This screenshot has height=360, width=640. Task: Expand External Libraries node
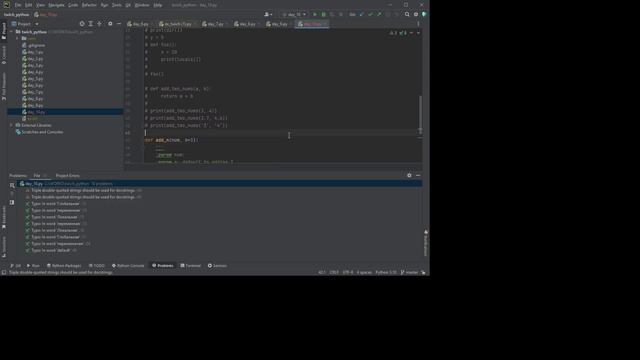click(x=12, y=125)
